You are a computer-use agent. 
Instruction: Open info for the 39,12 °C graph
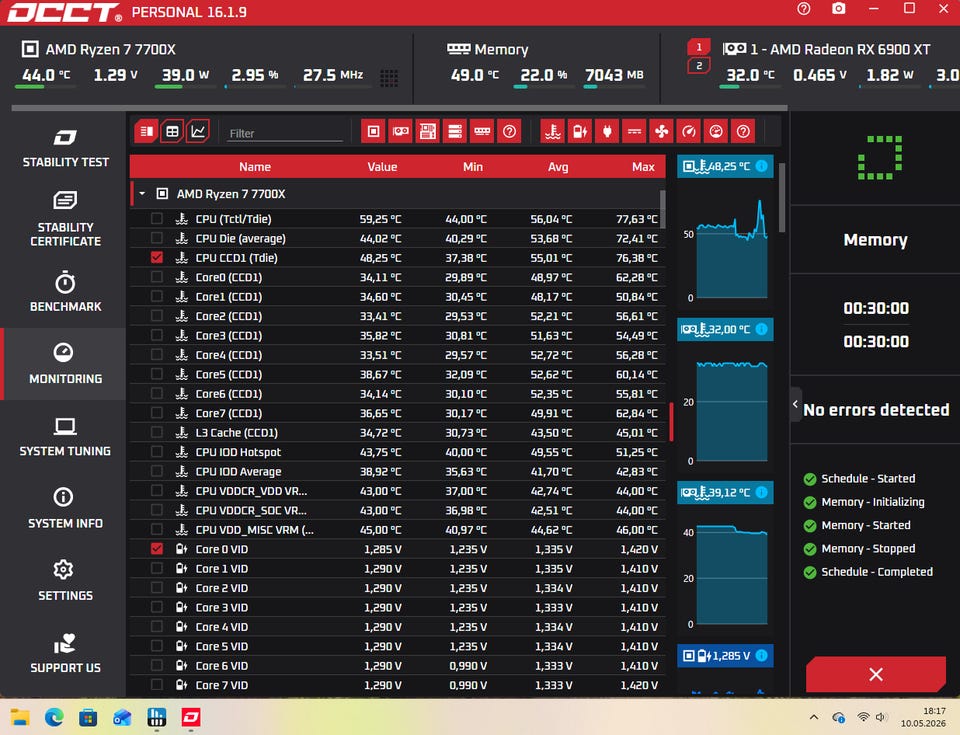click(x=762, y=492)
